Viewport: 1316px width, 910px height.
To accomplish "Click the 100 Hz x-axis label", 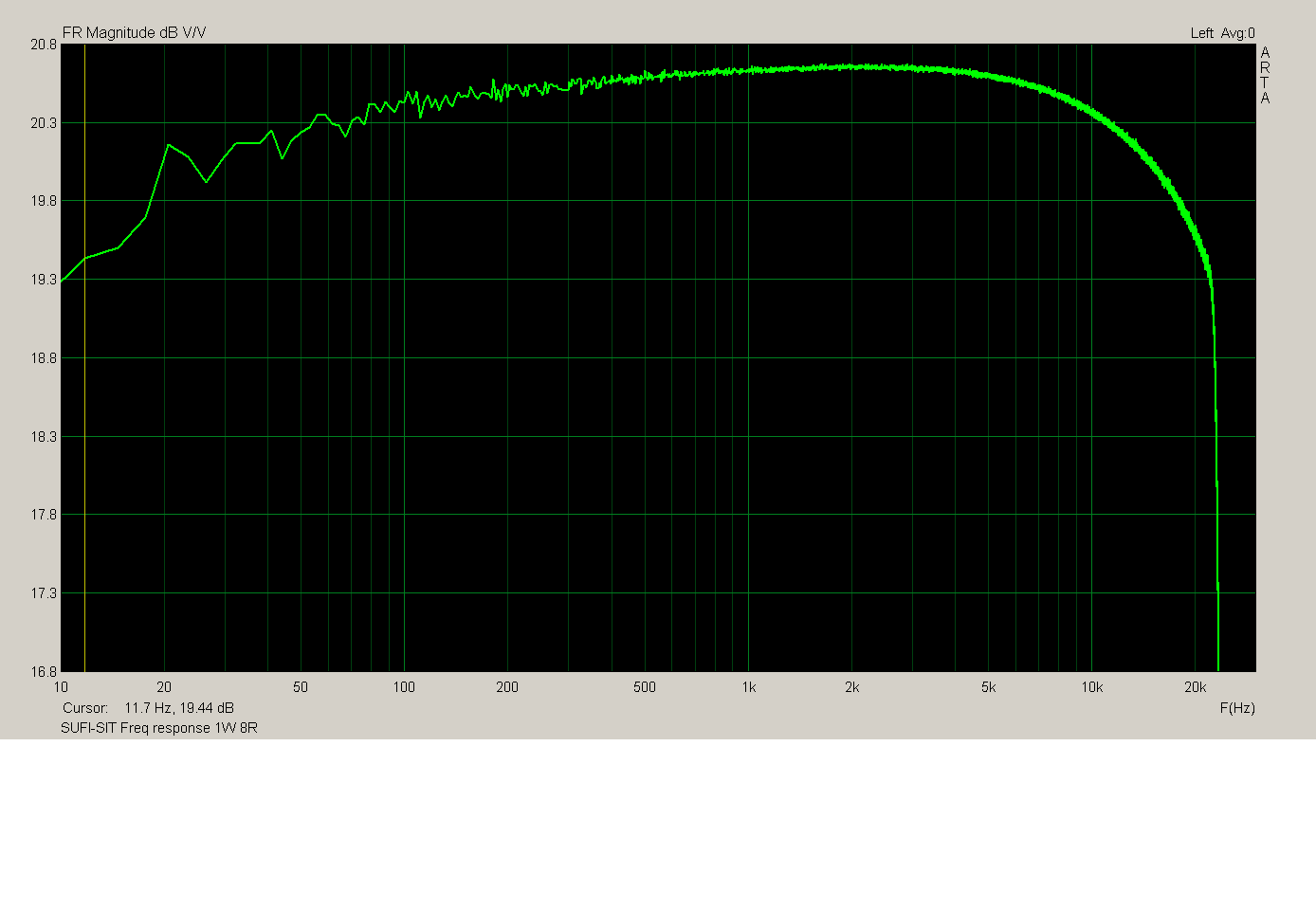I will [x=404, y=687].
